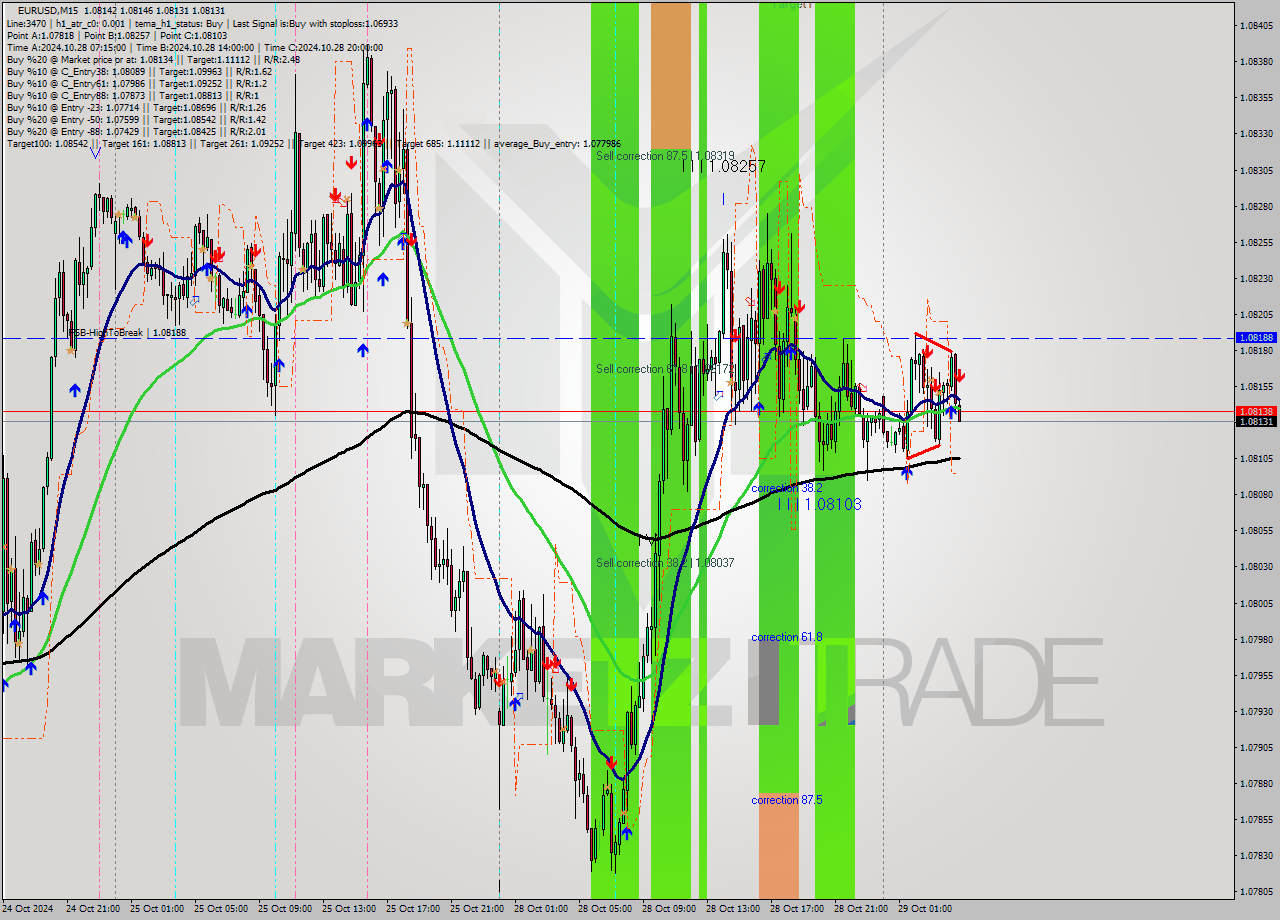Click the 'Buy %10 @ Entry -50' line
The width and height of the screenshot is (1280, 920).
136,120
